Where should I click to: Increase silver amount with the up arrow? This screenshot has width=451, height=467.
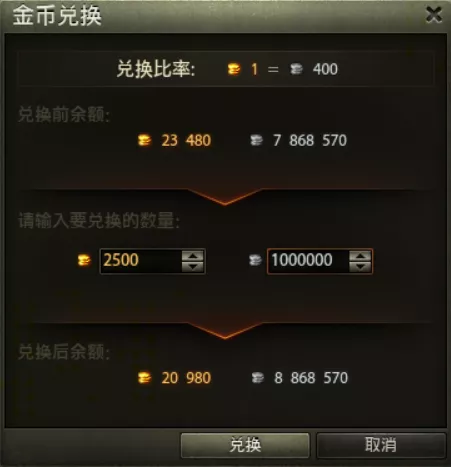360,256
